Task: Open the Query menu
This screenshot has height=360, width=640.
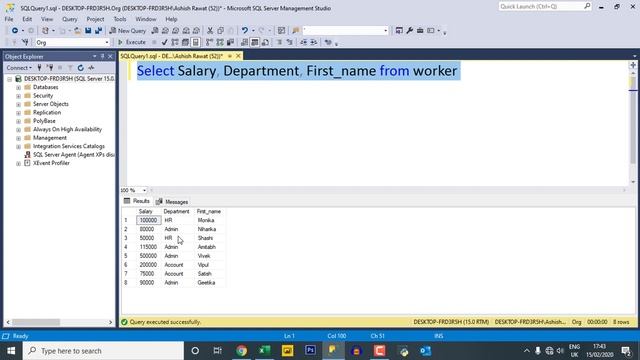Action: (69, 19)
